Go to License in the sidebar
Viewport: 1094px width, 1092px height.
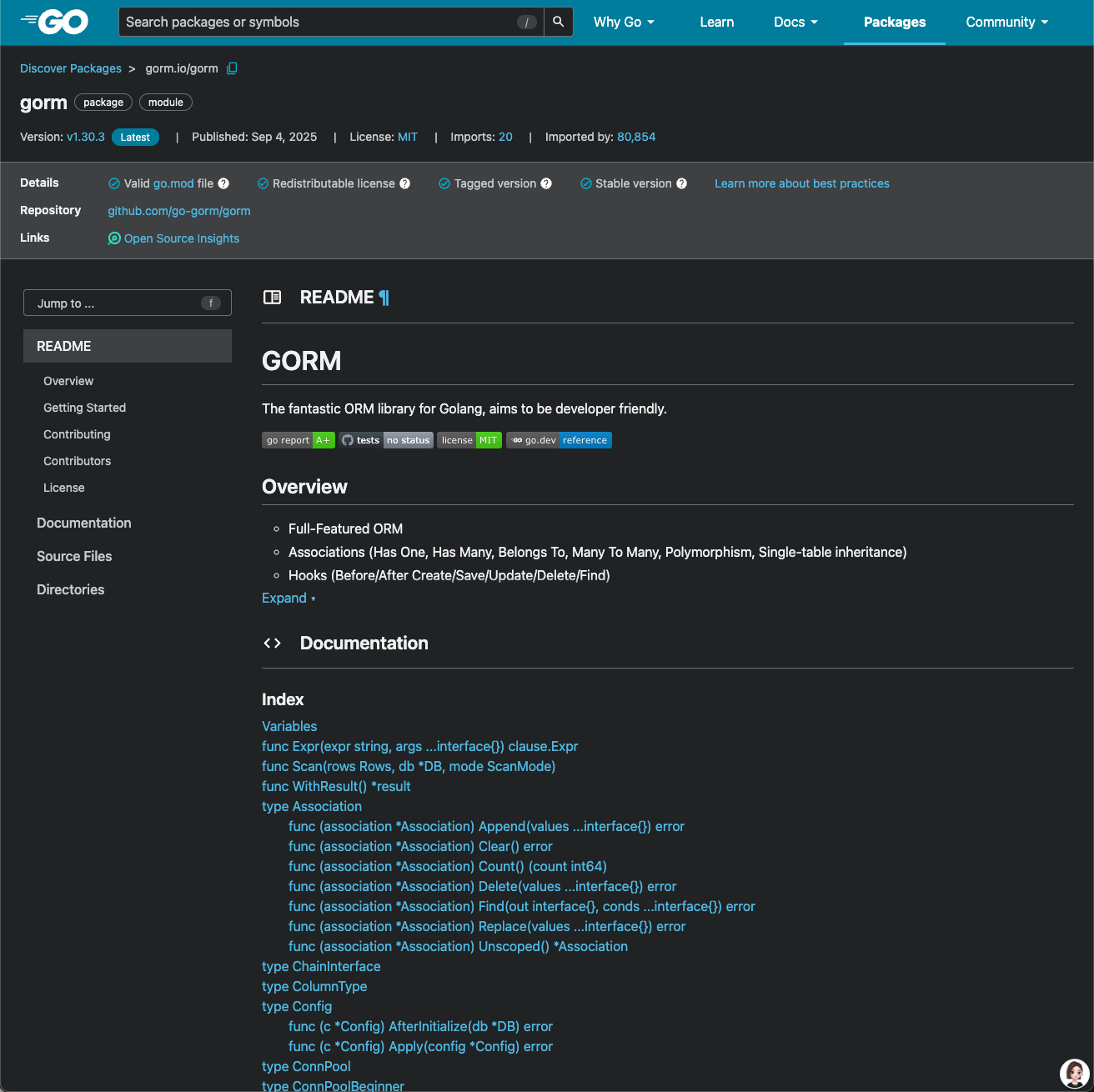(x=64, y=488)
